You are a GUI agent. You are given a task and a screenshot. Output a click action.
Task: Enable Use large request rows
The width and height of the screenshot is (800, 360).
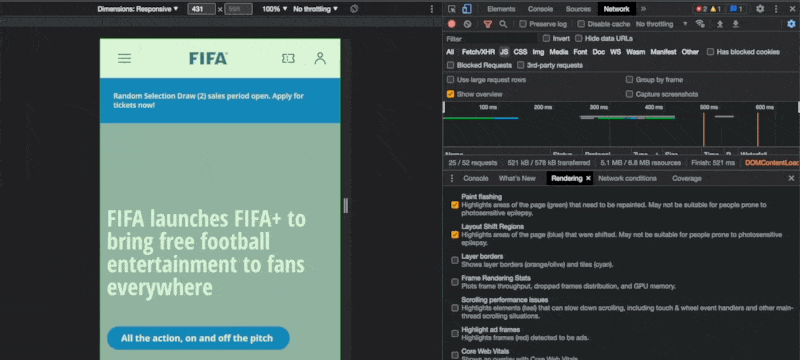coord(451,80)
